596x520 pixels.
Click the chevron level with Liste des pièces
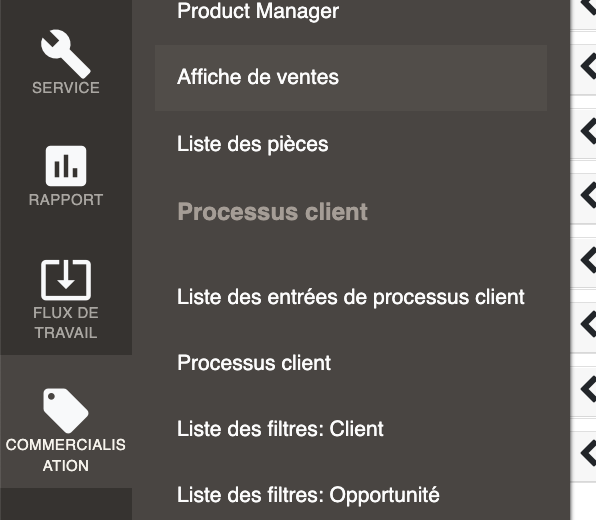(x=588, y=131)
